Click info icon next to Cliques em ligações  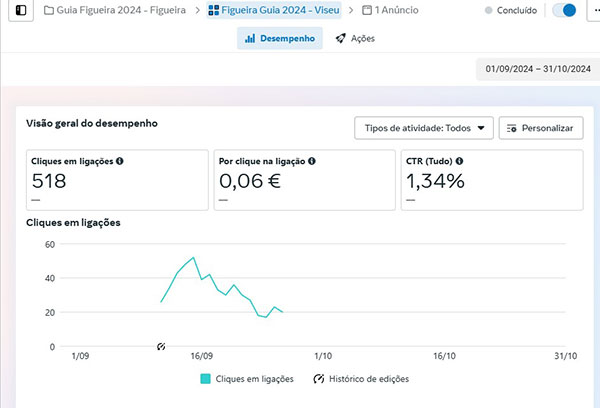coord(120,161)
